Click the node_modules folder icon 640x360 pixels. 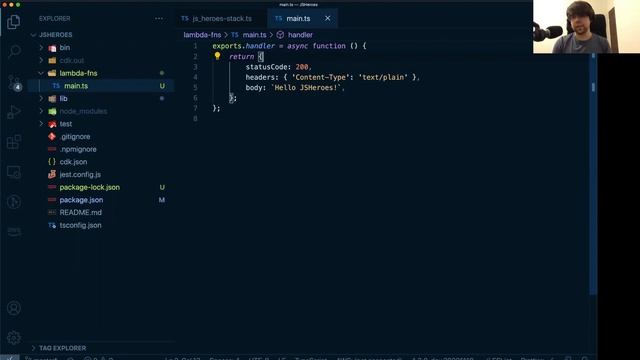[52, 111]
